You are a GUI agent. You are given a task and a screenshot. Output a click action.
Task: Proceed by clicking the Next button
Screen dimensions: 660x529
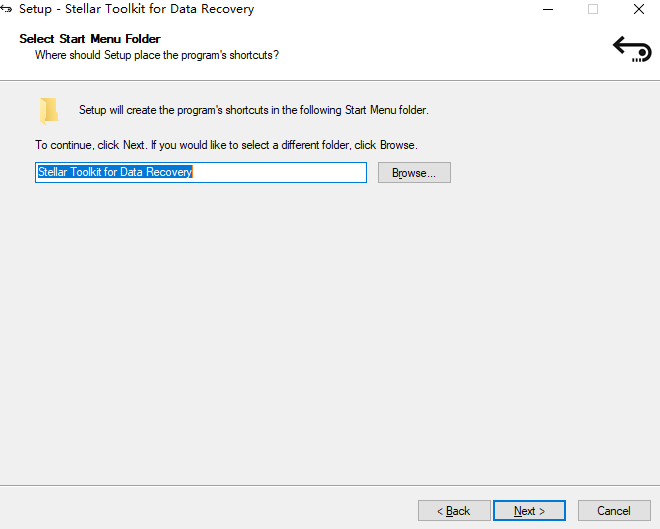pos(529,511)
